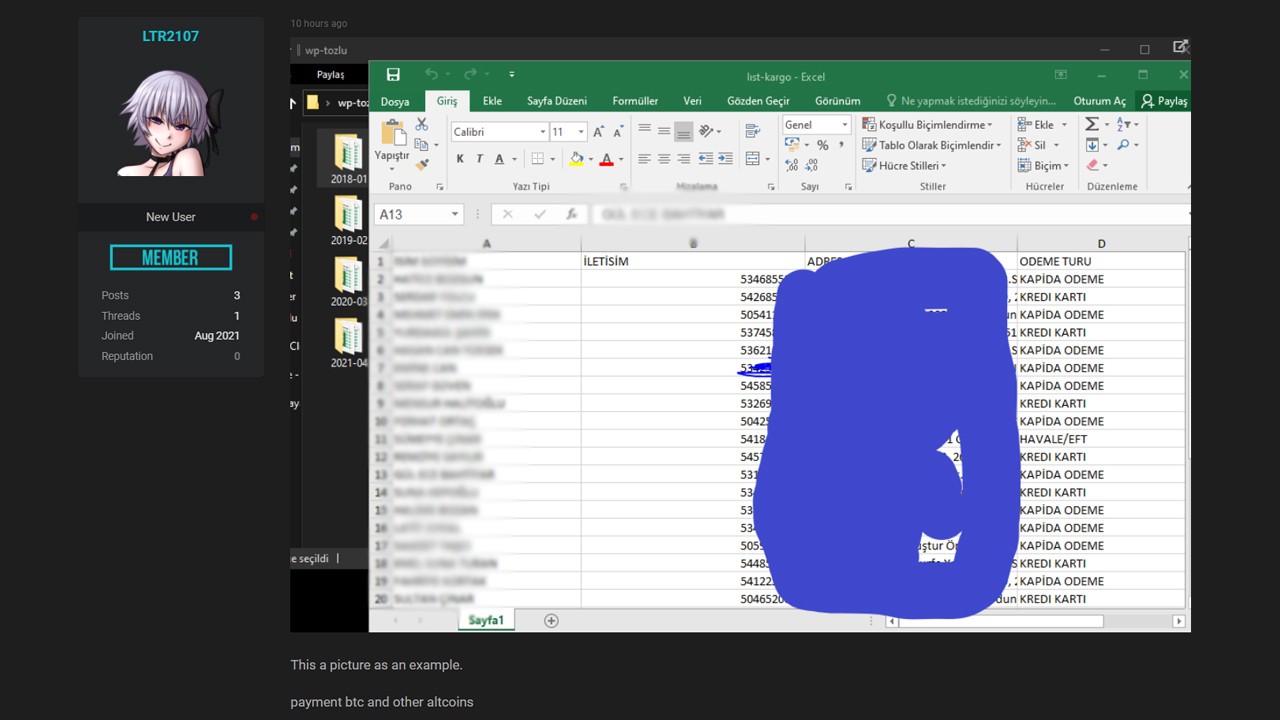
Task: Toggle center horizontal text alignment
Action: pos(664,159)
